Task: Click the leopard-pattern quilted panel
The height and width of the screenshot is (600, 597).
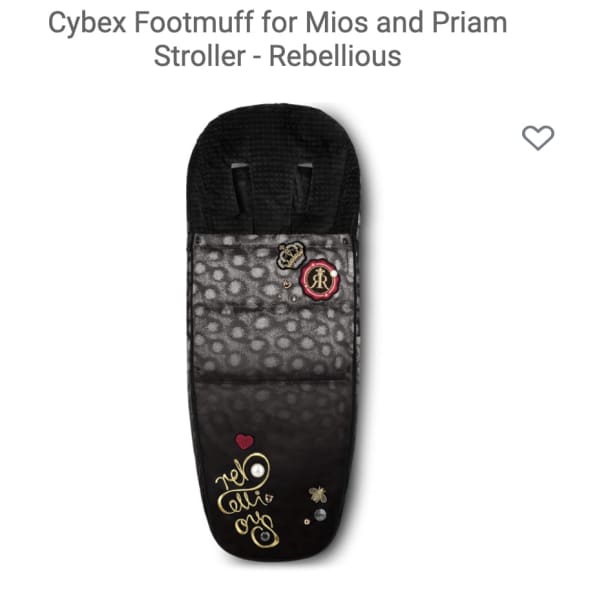Action: pyautogui.click(x=274, y=306)
